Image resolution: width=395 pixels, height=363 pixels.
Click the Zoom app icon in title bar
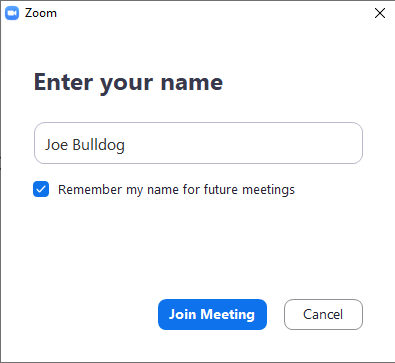coord(12,13)
